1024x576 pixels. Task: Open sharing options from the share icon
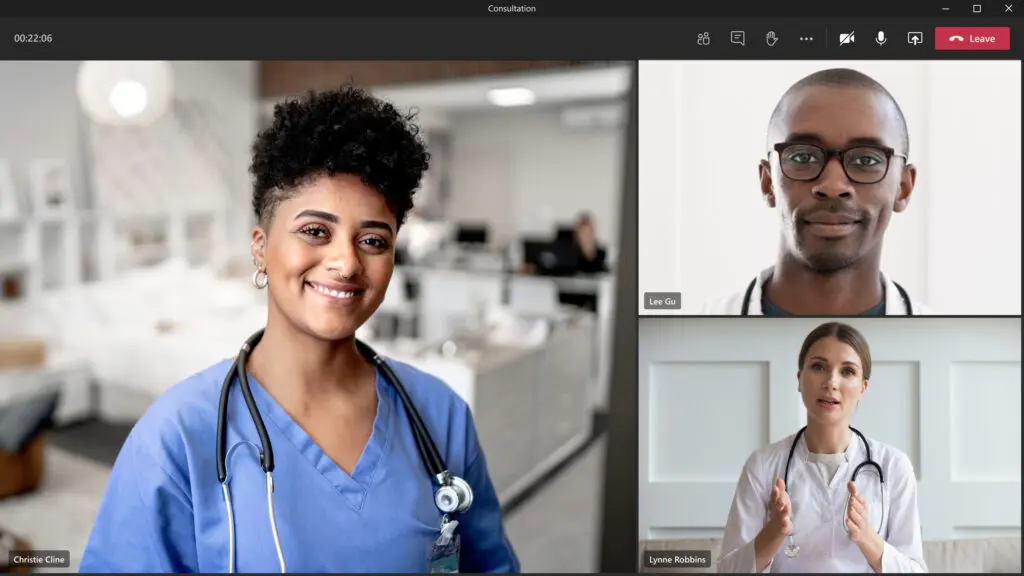click(x=915, y=38)
